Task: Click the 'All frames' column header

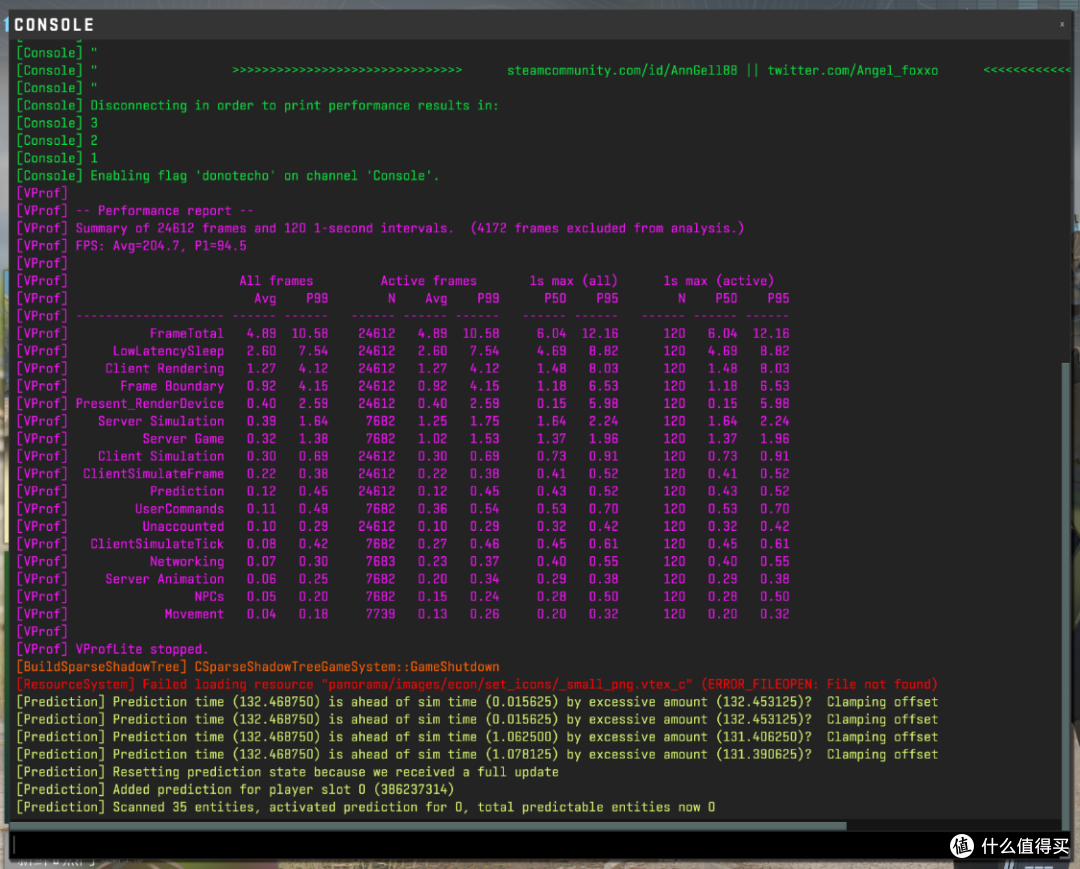Action: click(276, 281)
